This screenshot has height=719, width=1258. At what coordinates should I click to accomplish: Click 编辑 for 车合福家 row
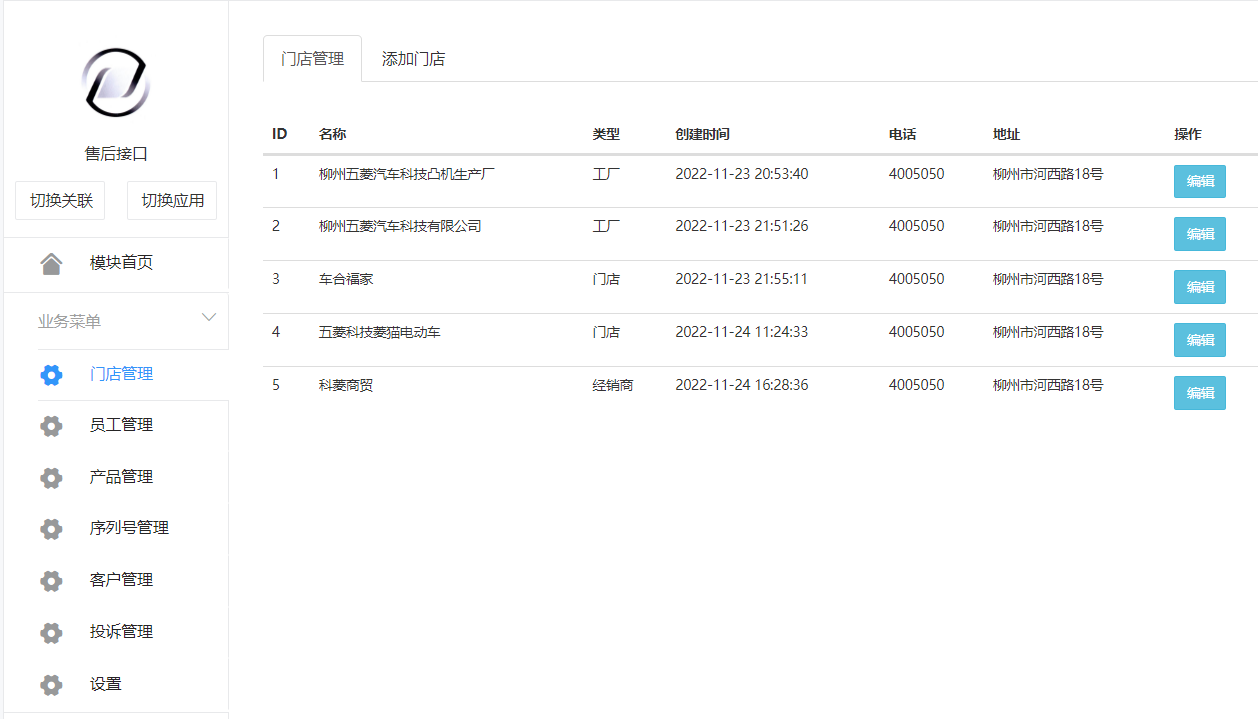coord(1199,287)
